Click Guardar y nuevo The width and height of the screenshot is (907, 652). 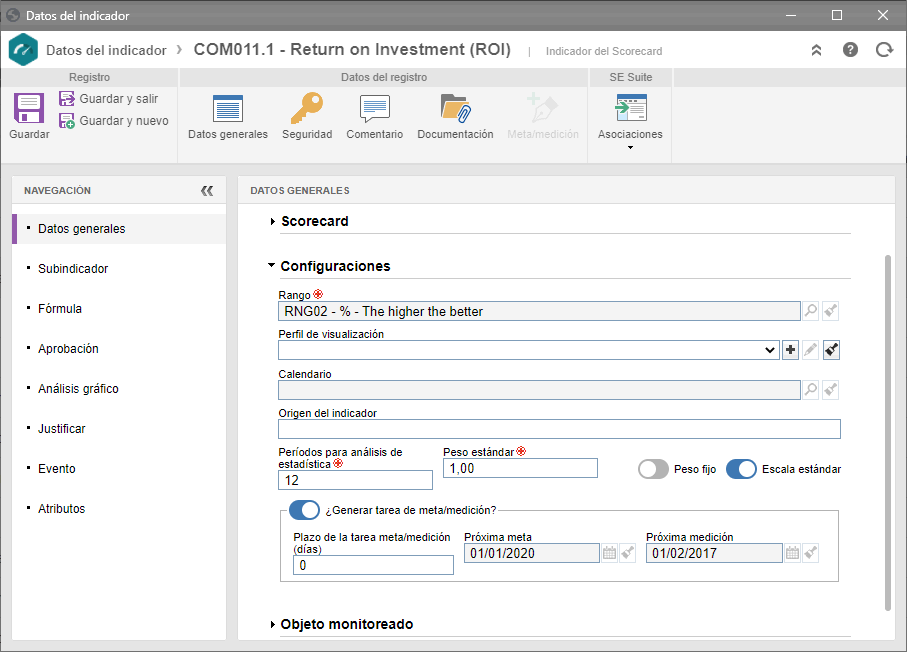click(x=113, y=121)
